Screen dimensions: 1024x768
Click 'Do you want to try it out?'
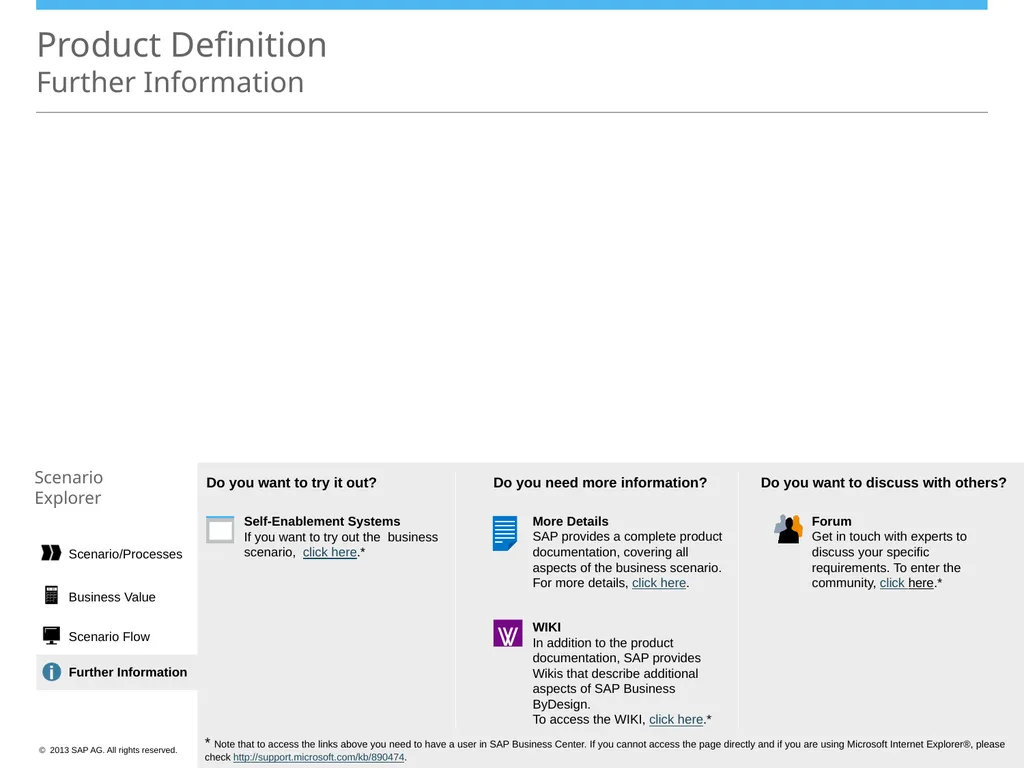(x=291, y=483)
